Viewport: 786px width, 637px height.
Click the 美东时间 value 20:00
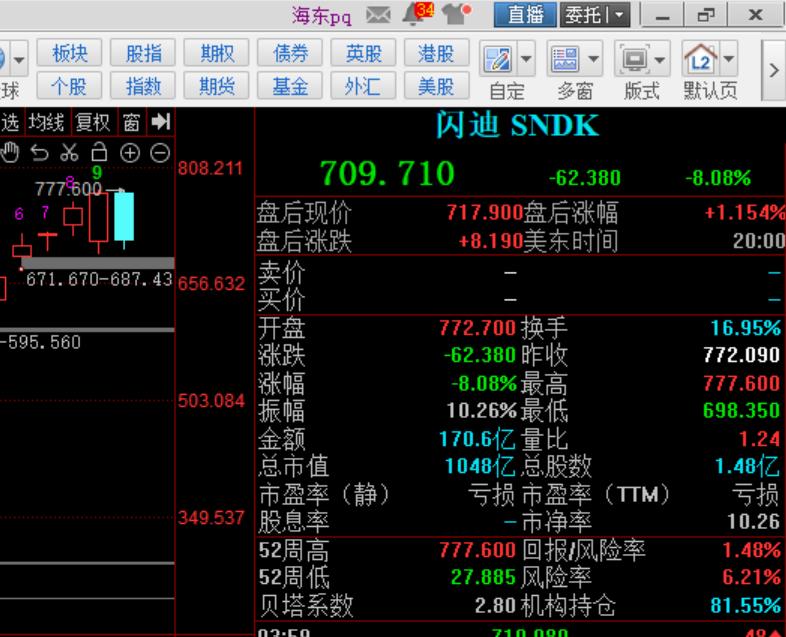pos(759,241)
